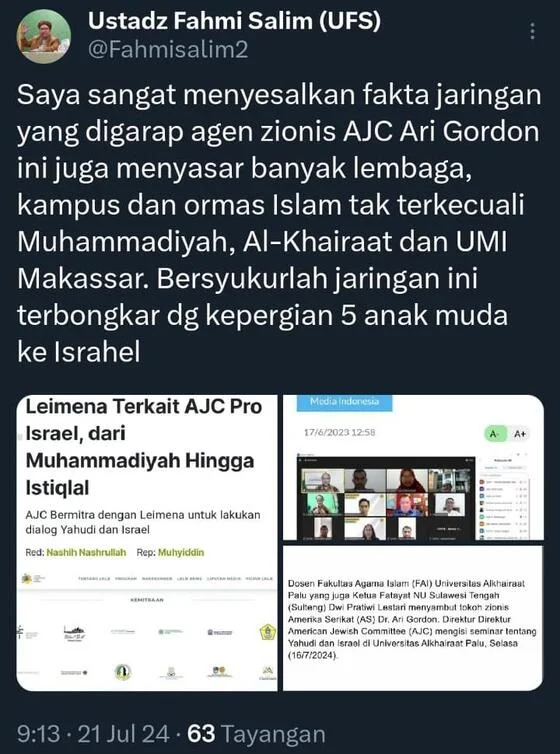The width and height of the screenshot is (560, 754).
Task: Click the 17/6/2023 12:58 article timestamp
Action: (339, 432)
